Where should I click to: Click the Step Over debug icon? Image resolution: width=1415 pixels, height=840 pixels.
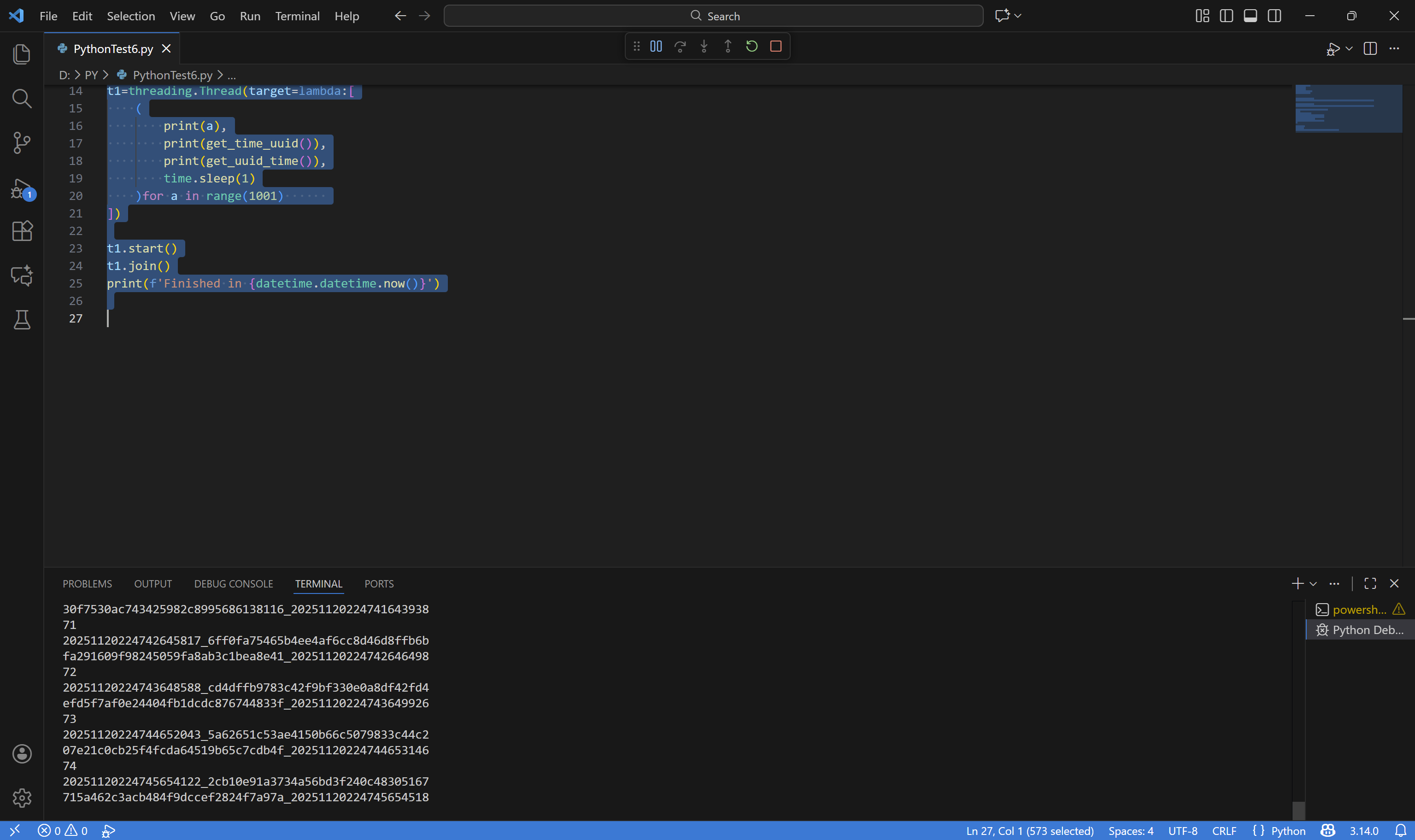click(681, 47)
